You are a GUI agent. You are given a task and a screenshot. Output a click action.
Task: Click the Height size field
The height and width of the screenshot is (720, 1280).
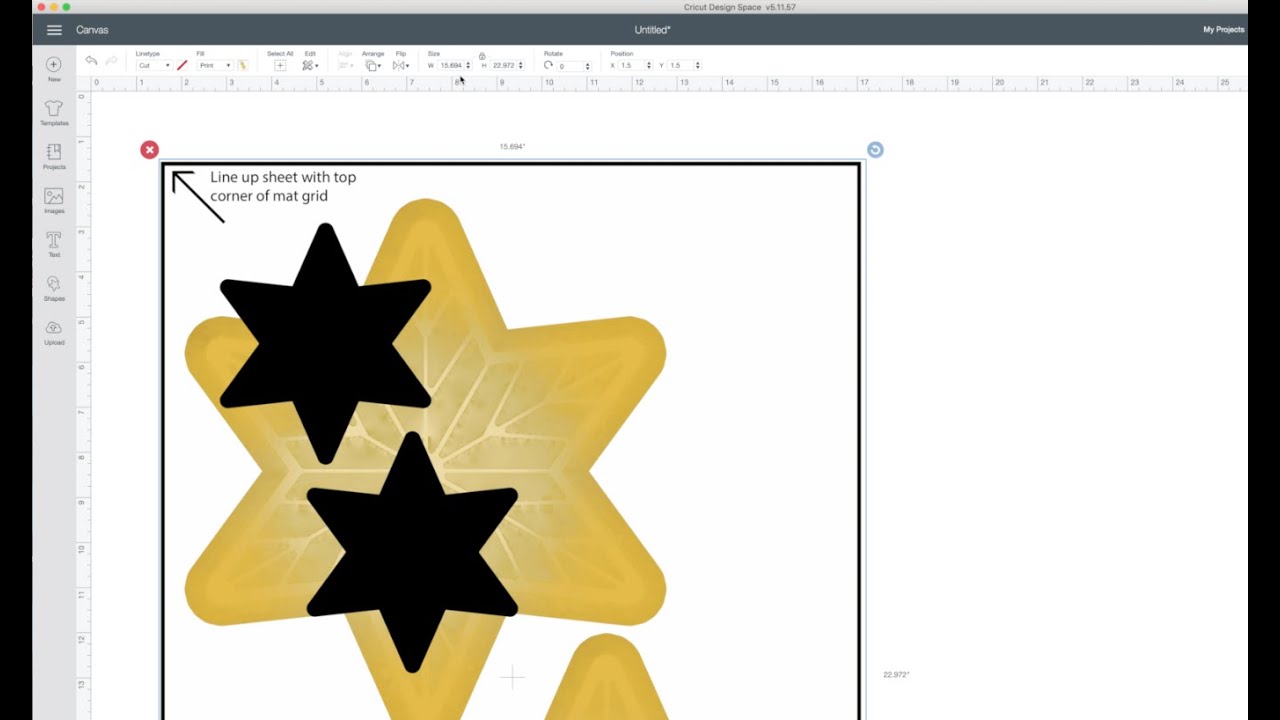[504, 65]
